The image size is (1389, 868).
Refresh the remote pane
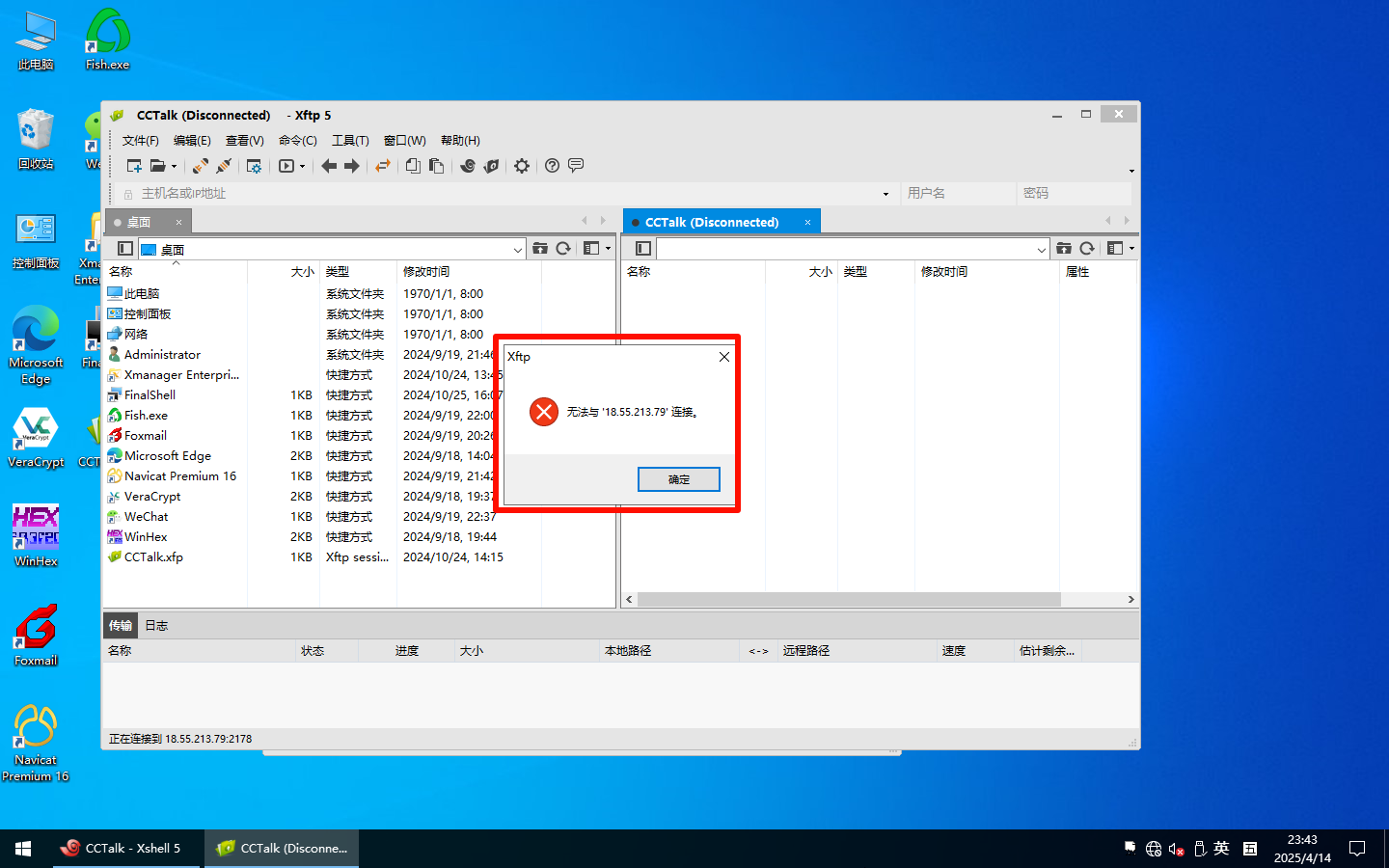(x=1087, y=249)
